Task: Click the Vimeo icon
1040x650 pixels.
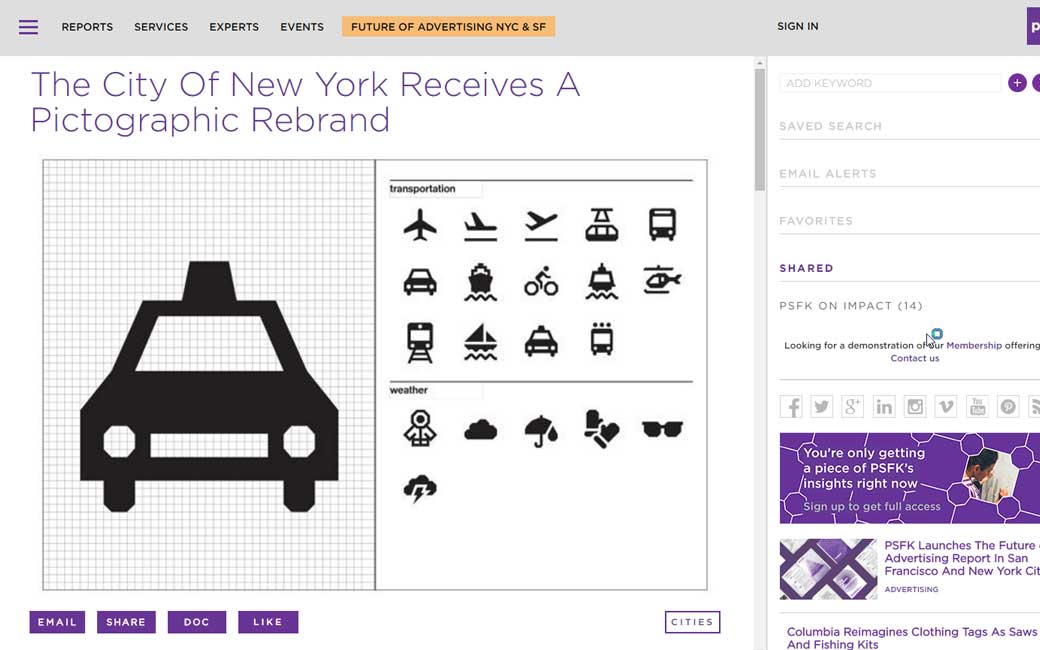Action: (946, 406)
